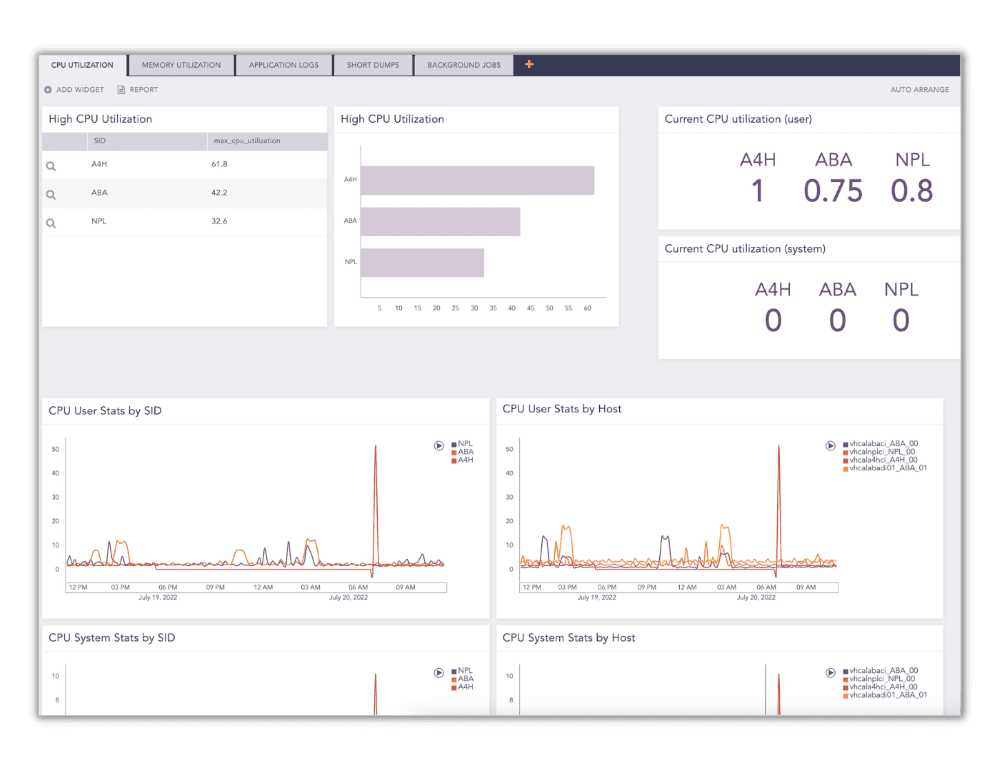Image resolution: width=1000 pixels, height=771 pixels.
Task: Go to the Background Jobs tab
Action: coord(464,65)
